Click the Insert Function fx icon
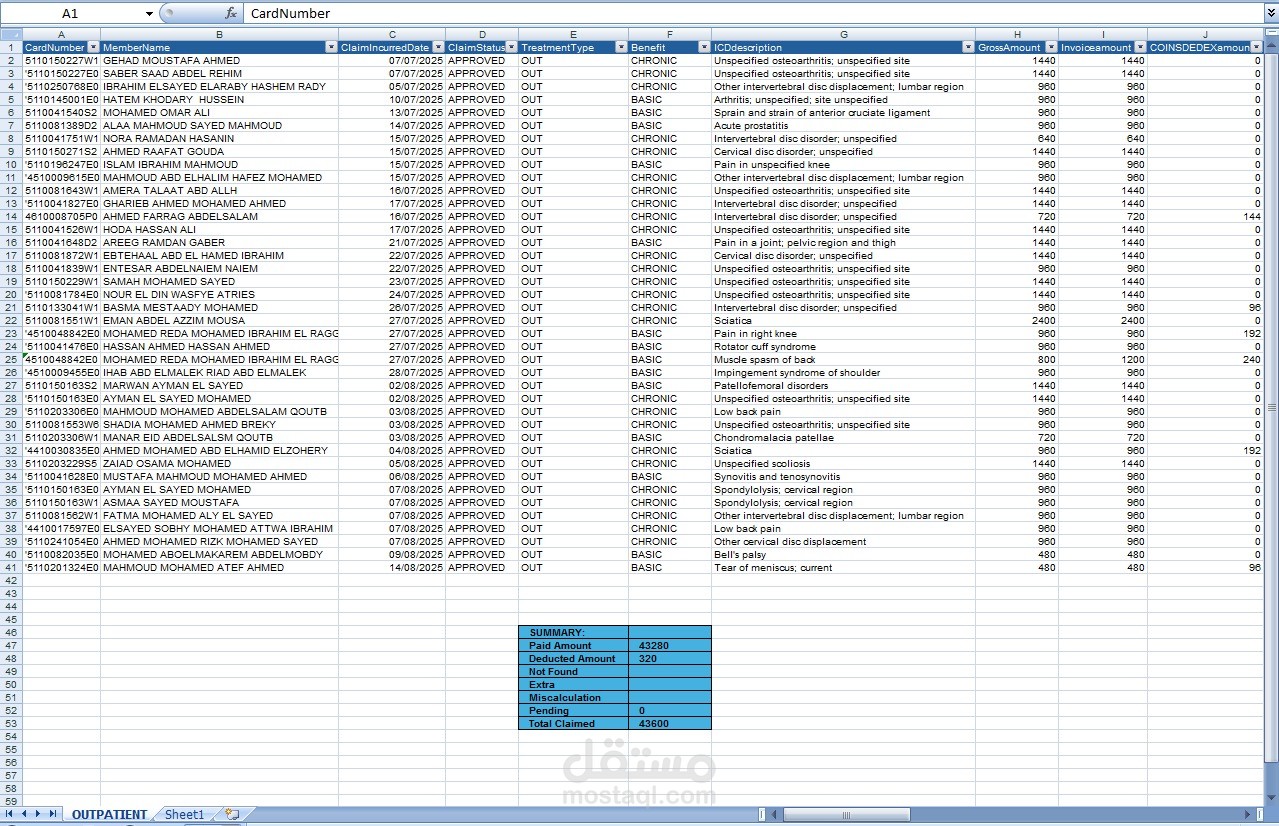The image size is (1279, 826). tap(231, 13)
